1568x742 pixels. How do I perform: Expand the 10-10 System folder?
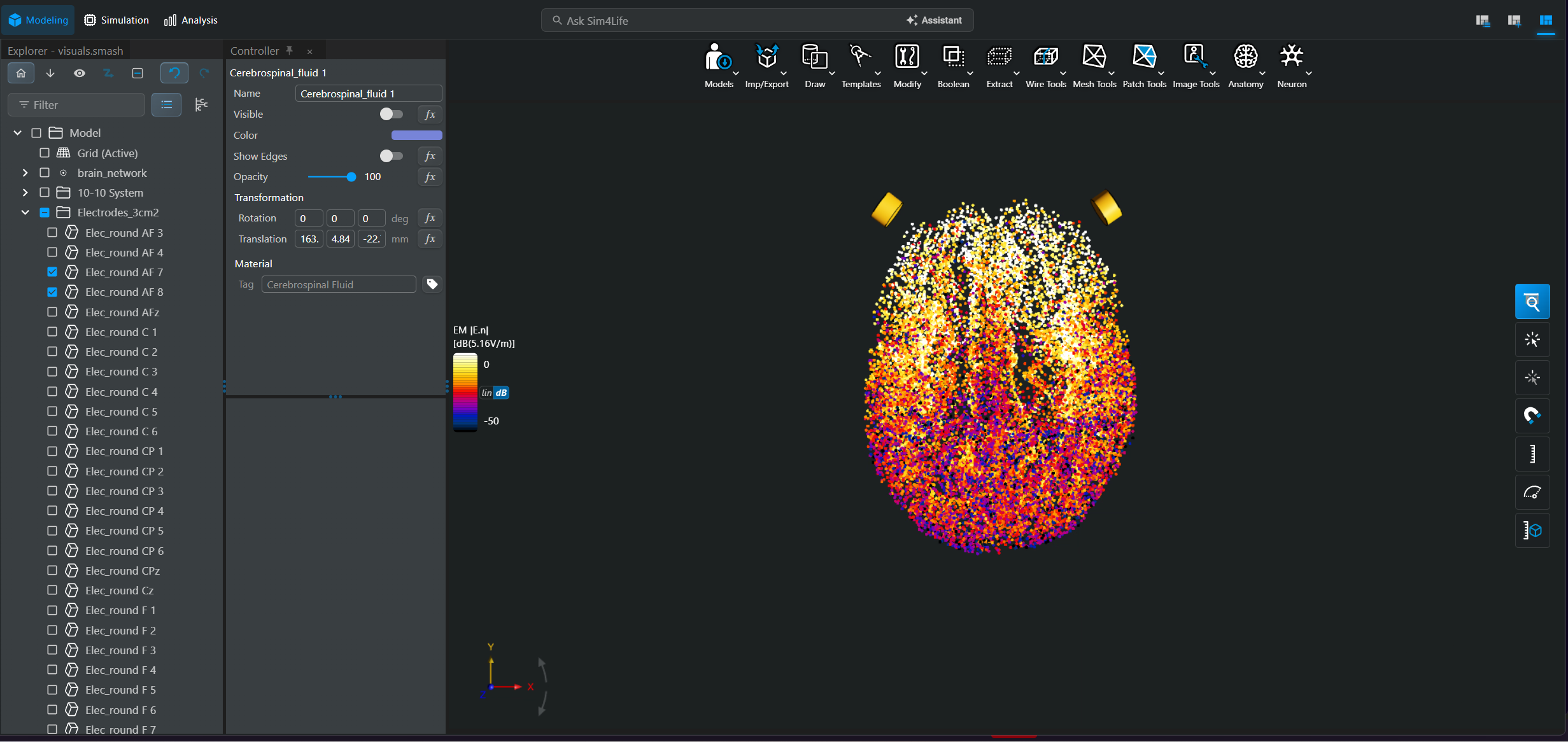pyautogui.click(x=25, y=193)
